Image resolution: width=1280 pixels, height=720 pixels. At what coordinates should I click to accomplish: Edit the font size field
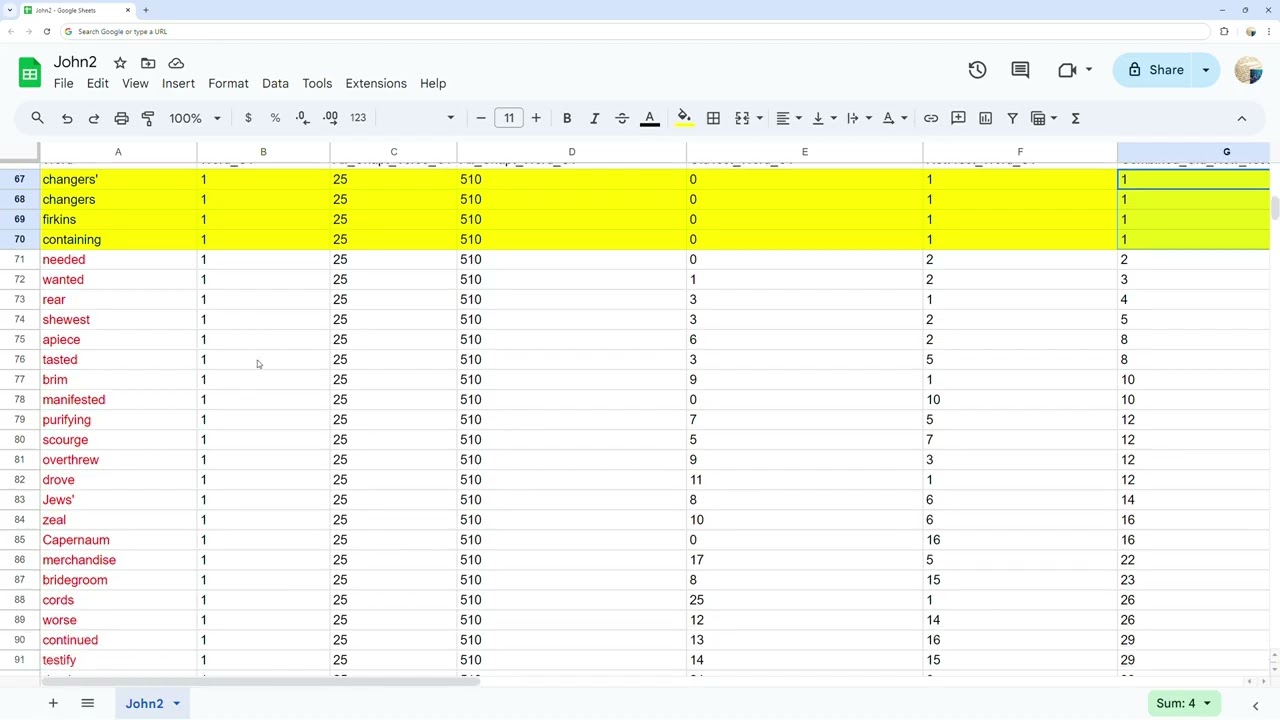click(509, 118)
